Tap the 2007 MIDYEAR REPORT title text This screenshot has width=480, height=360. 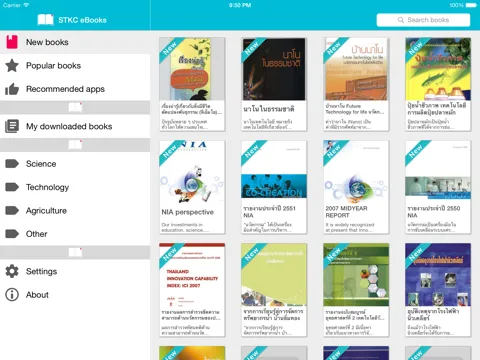pos(347,212)
